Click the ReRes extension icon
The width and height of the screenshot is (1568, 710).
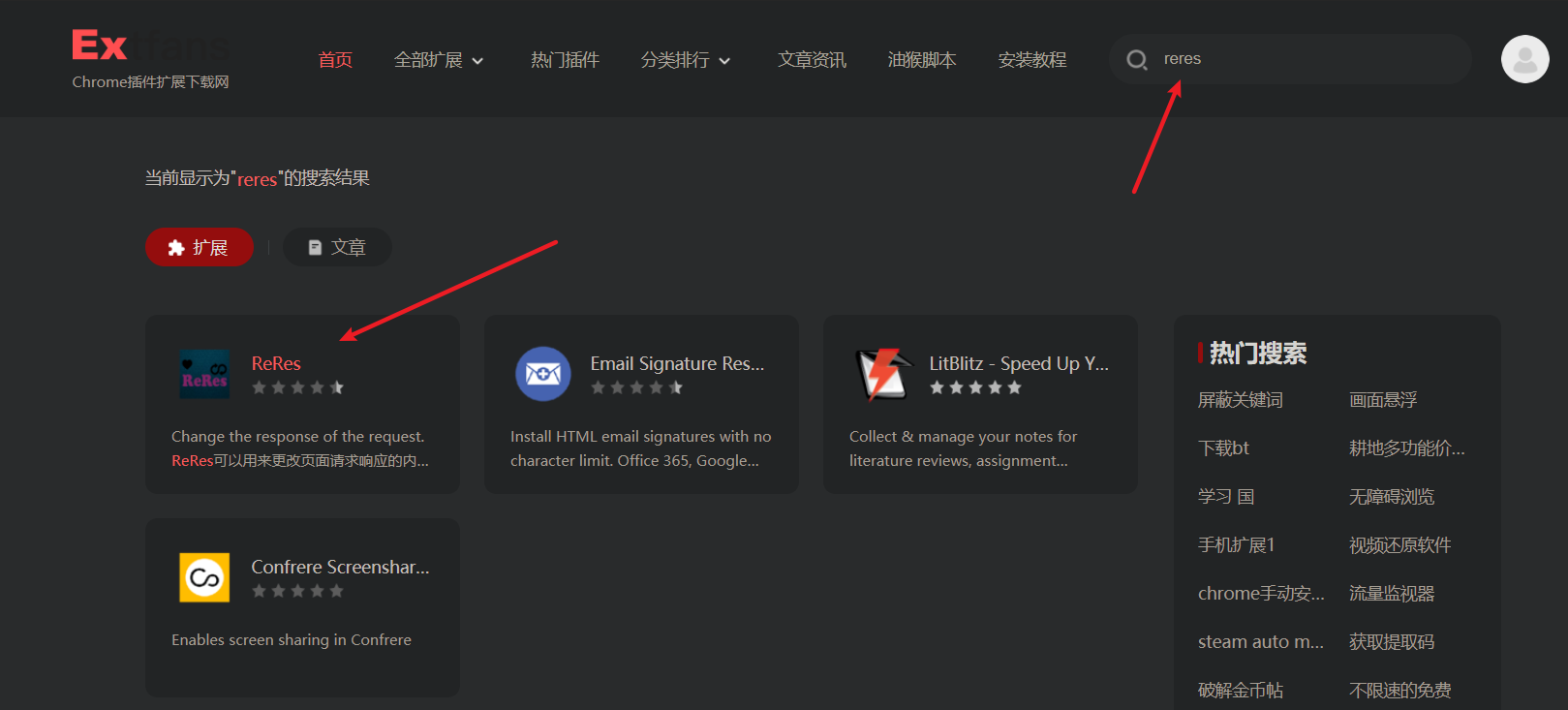tap(205, 374)
